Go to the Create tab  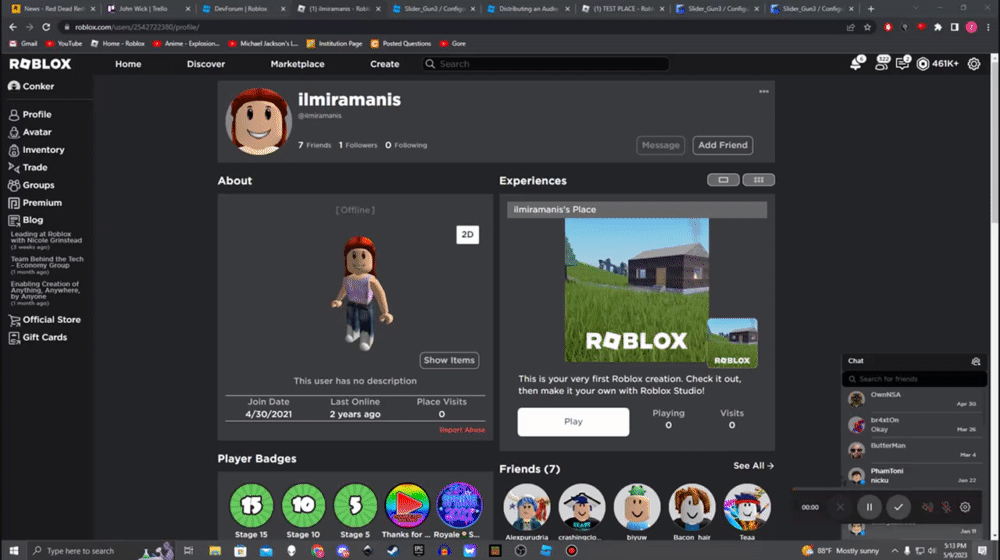click(385, 64)
